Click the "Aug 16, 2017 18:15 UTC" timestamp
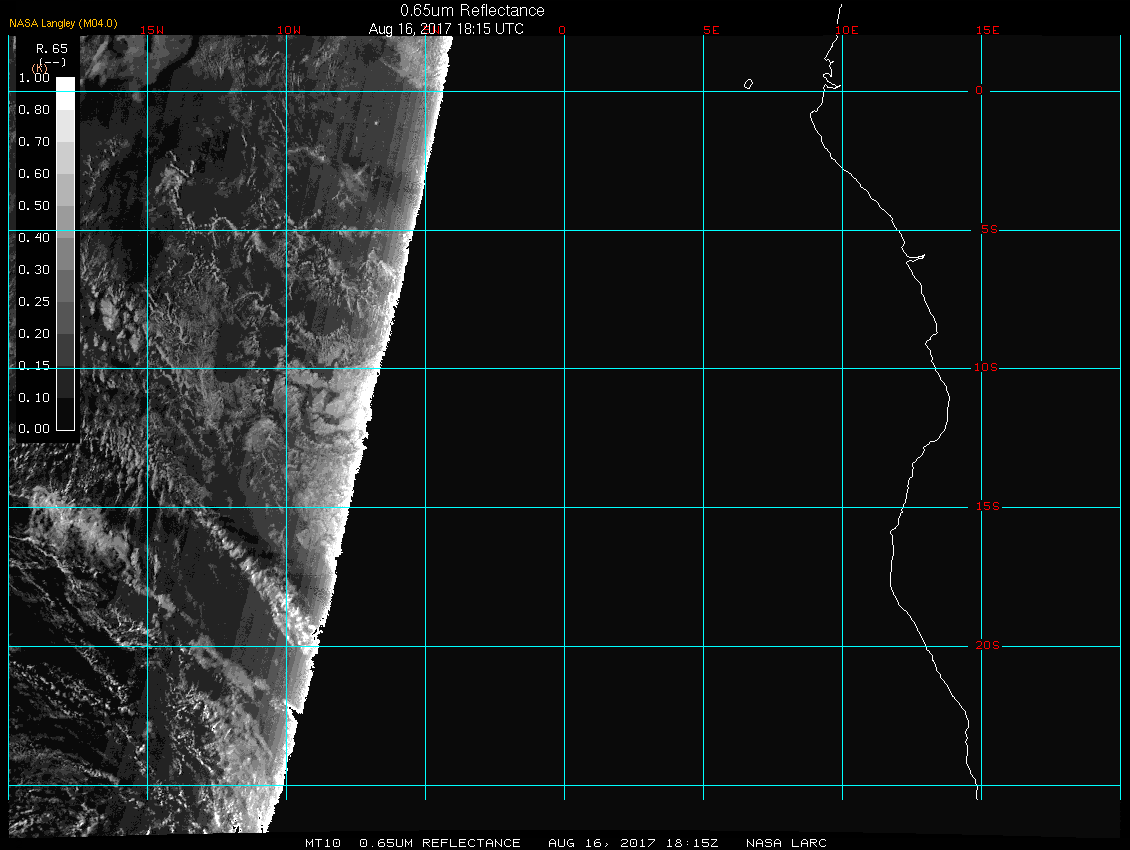Image resolution: width=1130 pixels, height=850 pixels. [x=446, y=29]
